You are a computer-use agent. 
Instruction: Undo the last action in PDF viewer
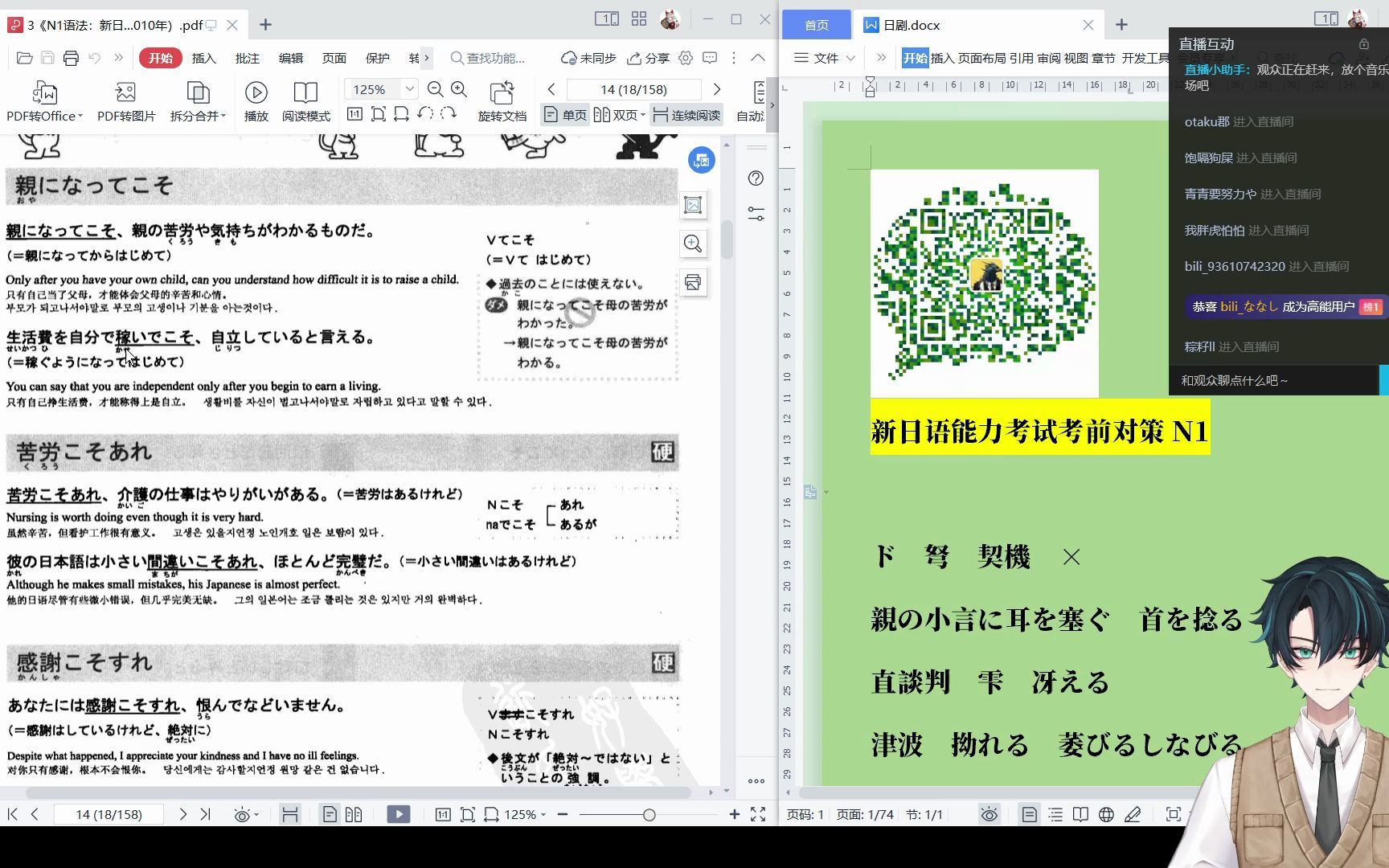point(94,58)
